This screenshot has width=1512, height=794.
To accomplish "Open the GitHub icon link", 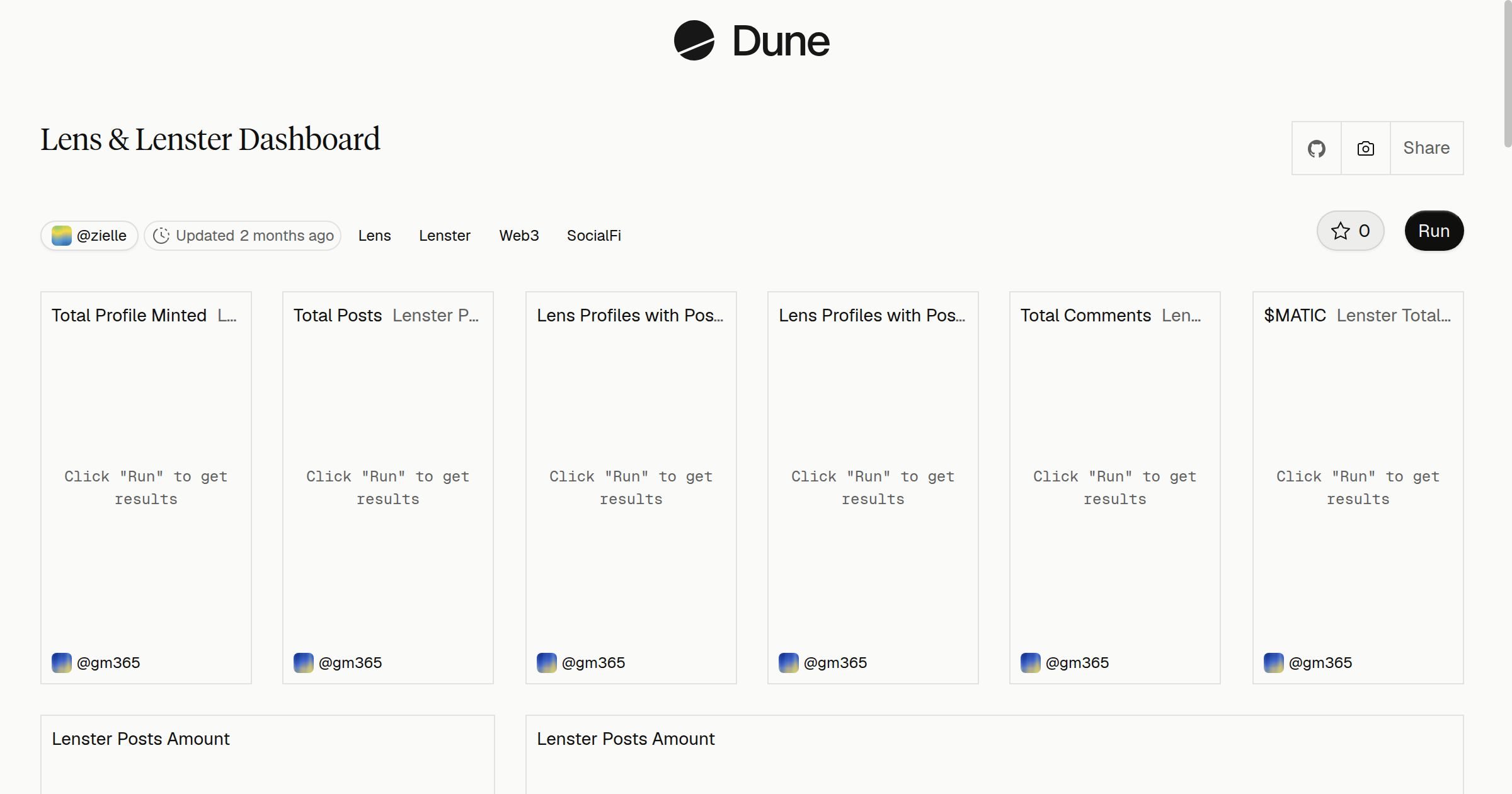I will tap(1316, 149).
